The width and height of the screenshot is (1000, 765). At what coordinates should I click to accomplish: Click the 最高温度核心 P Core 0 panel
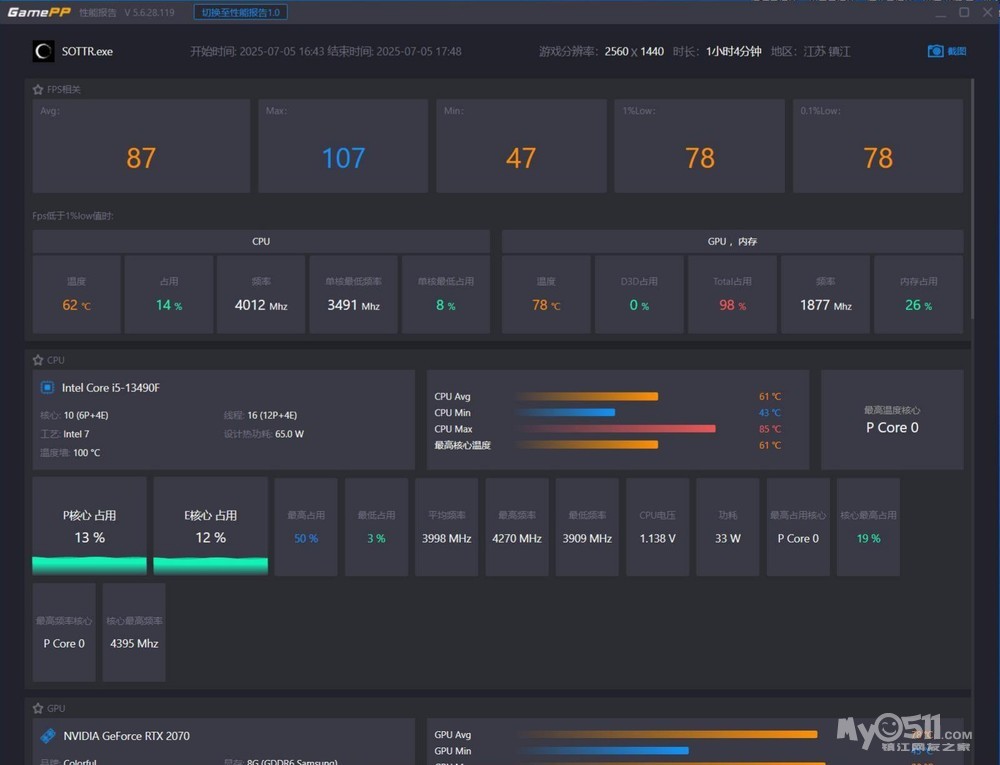pyautogui.click(x=892, y=419)
